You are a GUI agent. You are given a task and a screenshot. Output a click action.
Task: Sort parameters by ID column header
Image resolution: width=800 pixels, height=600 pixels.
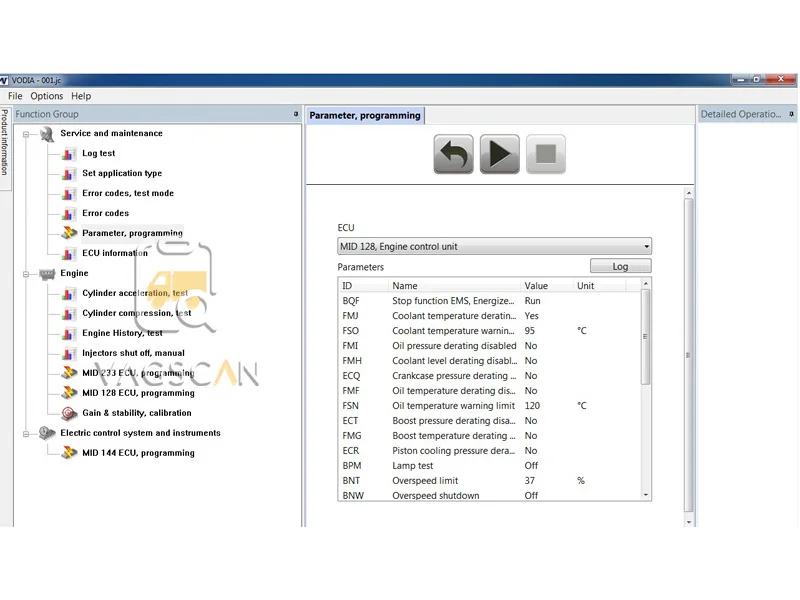coord(363,286)
